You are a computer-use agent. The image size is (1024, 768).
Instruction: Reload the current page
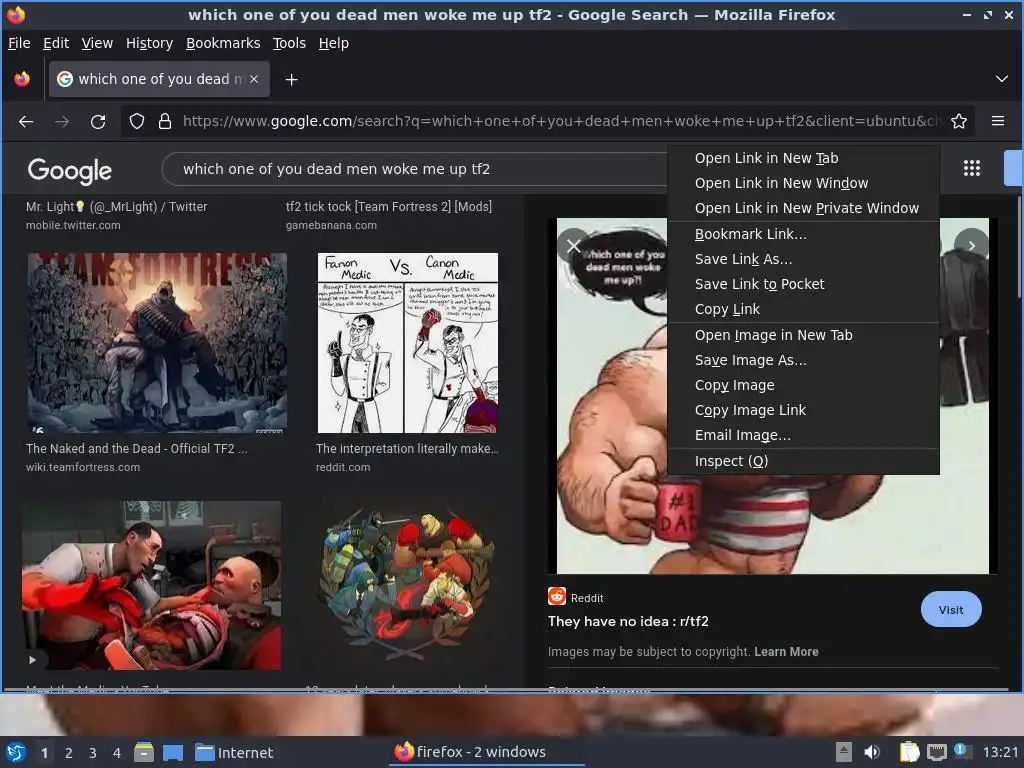(98, 121)
